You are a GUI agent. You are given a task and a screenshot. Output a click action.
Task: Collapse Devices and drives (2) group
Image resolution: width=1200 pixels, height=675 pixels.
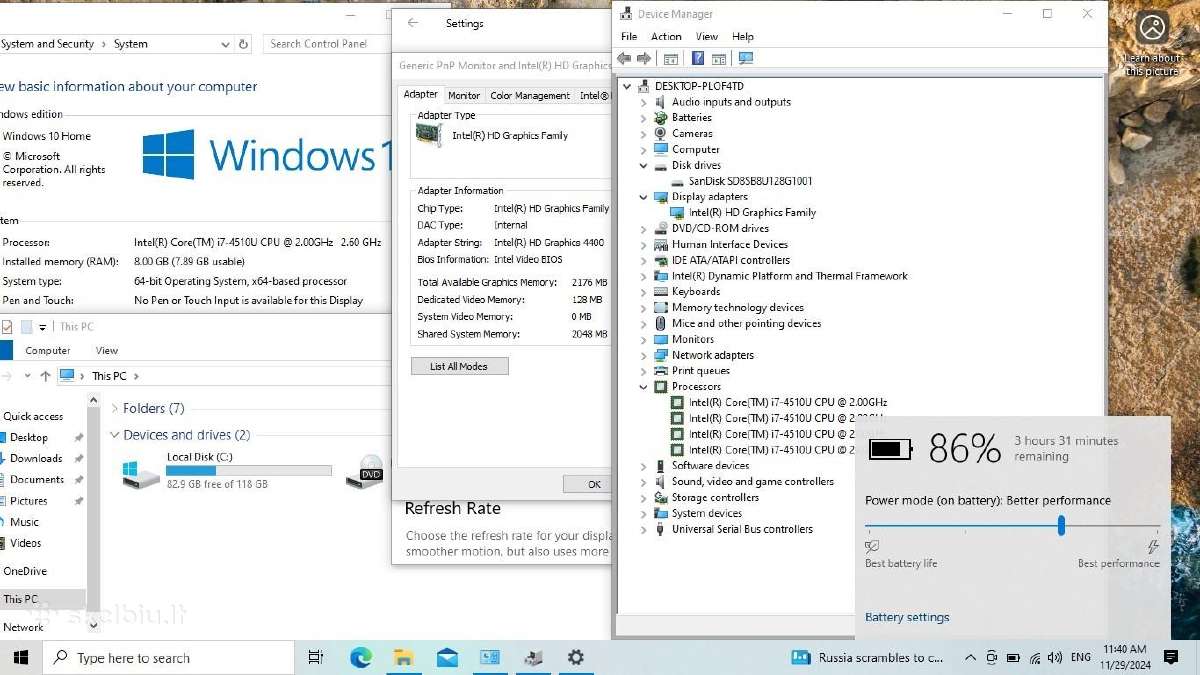[x=114, y=435]
